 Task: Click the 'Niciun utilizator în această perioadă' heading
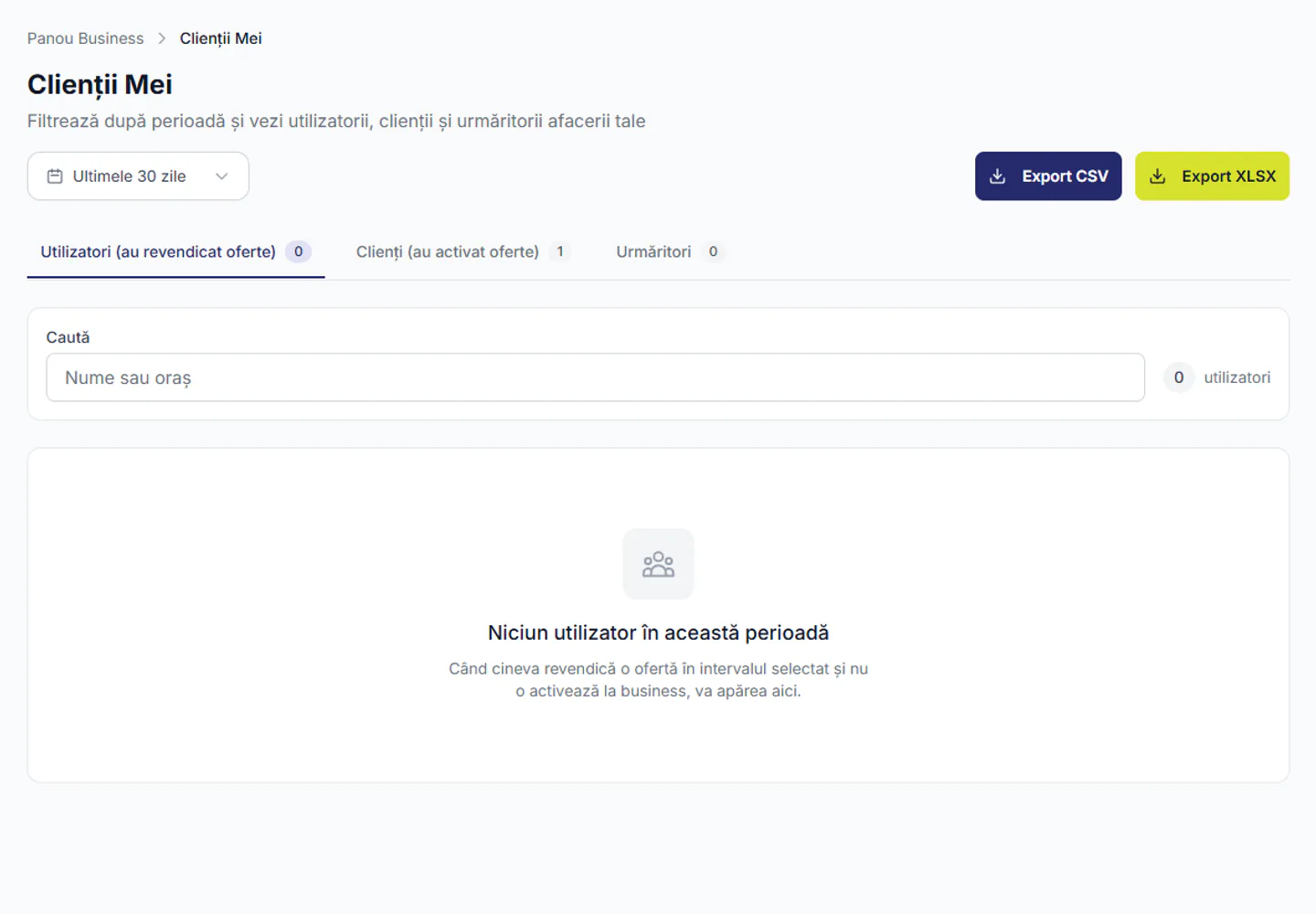[x=658, y=632]
